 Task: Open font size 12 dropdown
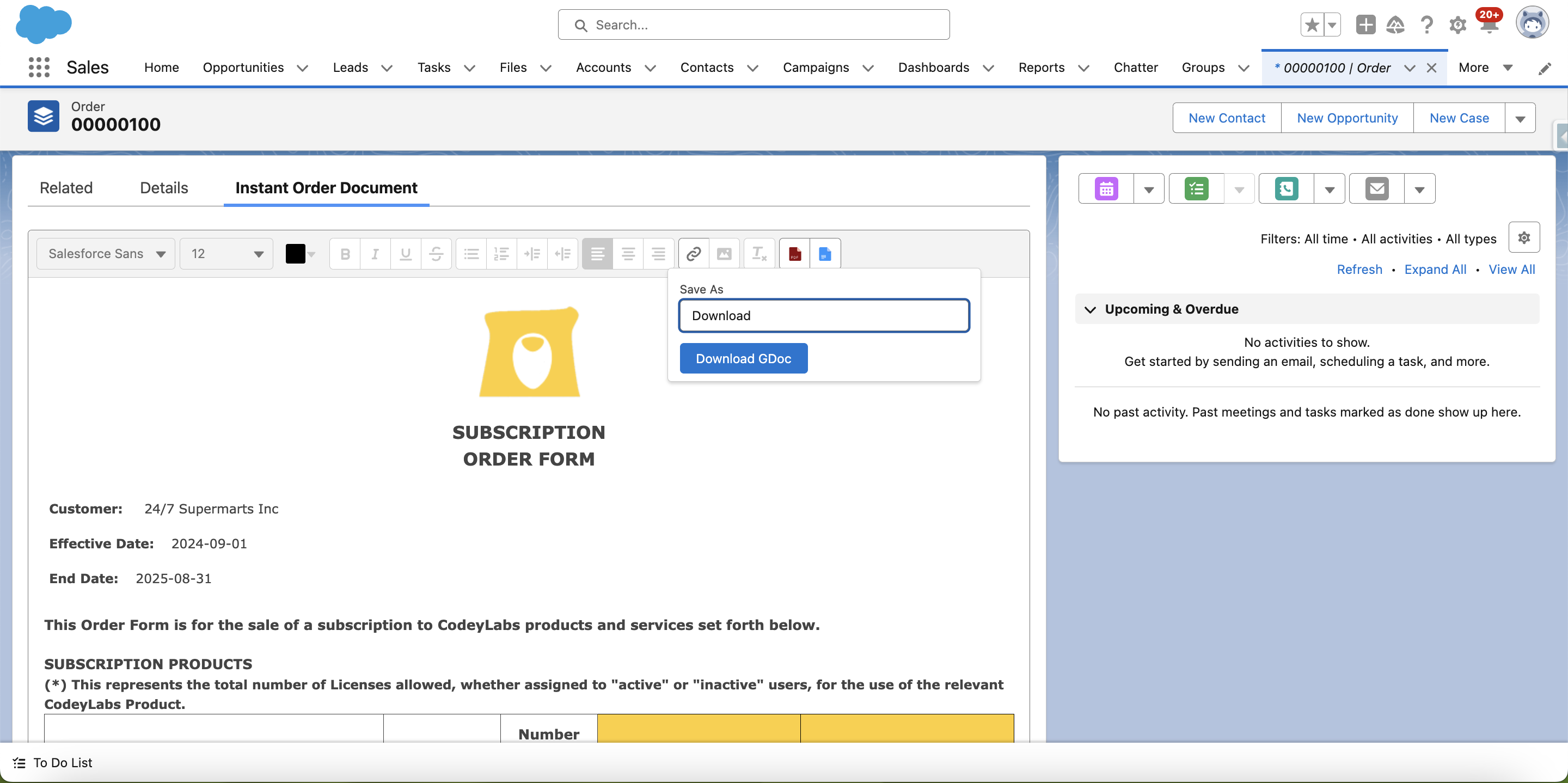pyautogui.click(x=226, y=254)
